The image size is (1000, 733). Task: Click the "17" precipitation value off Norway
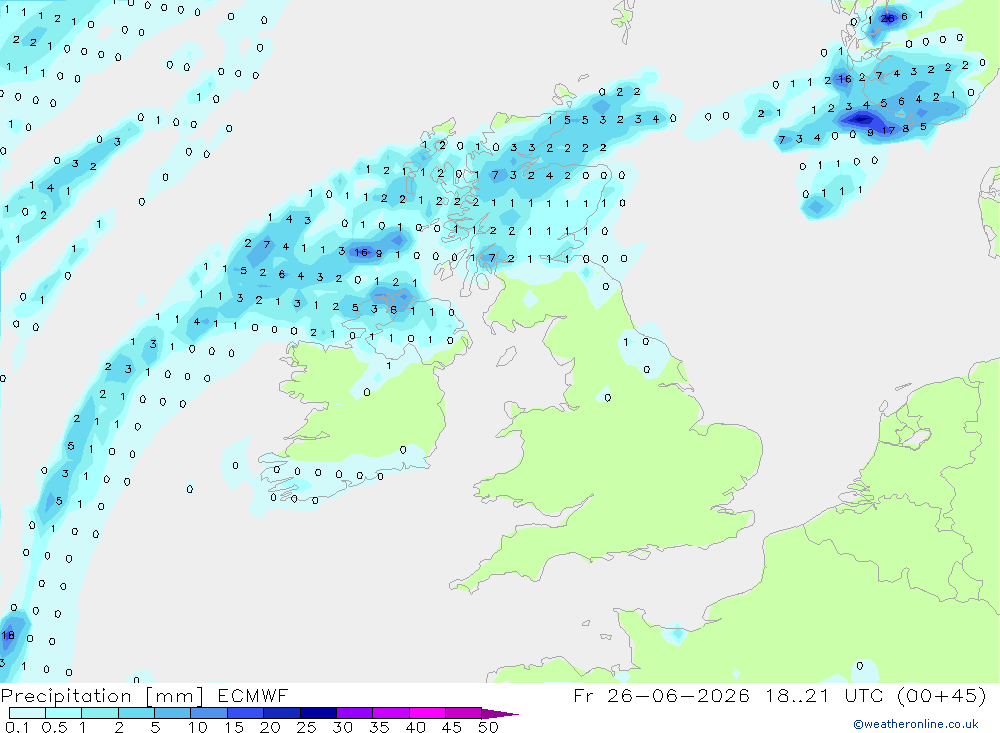coord(888,131)
